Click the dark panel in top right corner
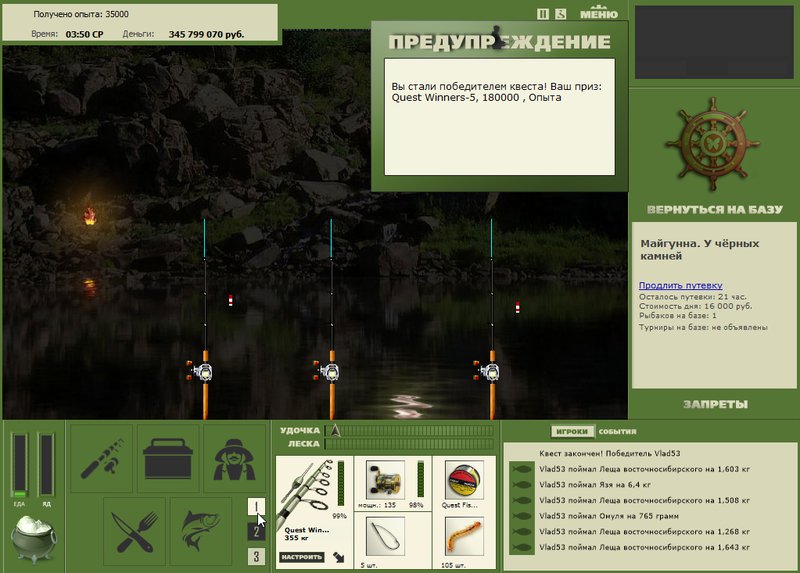This screenshot has width=800, height=573. click(714, 42)
